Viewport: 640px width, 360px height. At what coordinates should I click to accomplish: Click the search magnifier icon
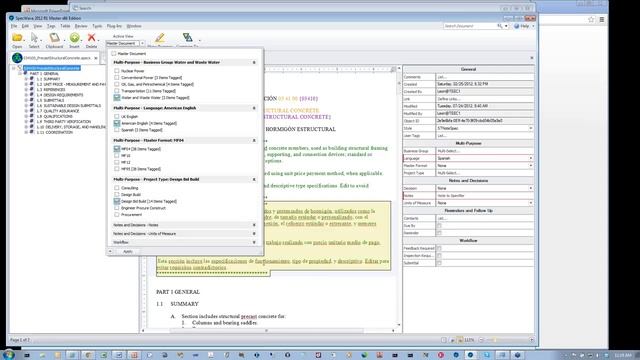click(x=499, y=26)
